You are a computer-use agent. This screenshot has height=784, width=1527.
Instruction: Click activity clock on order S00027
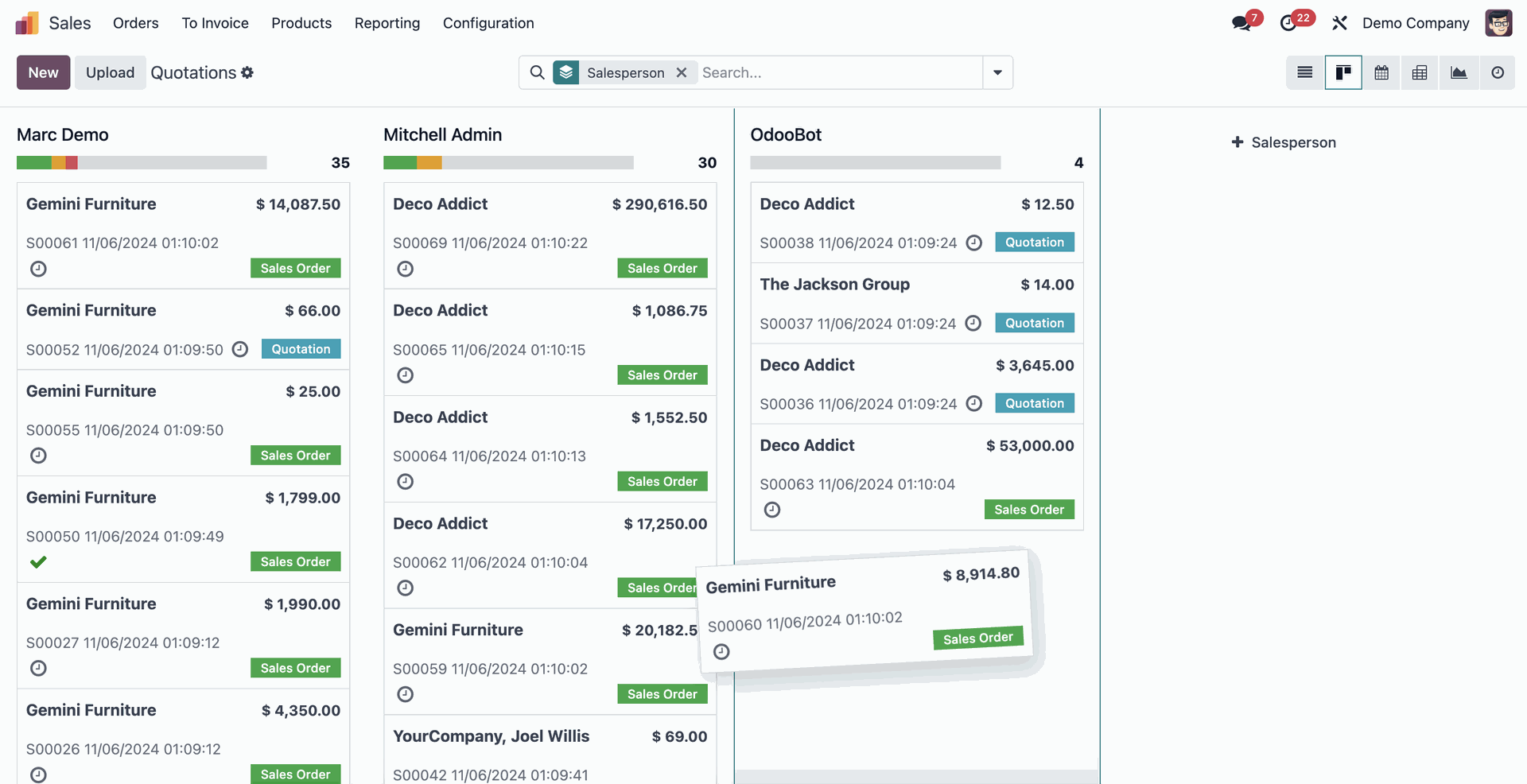pos(38,669)
